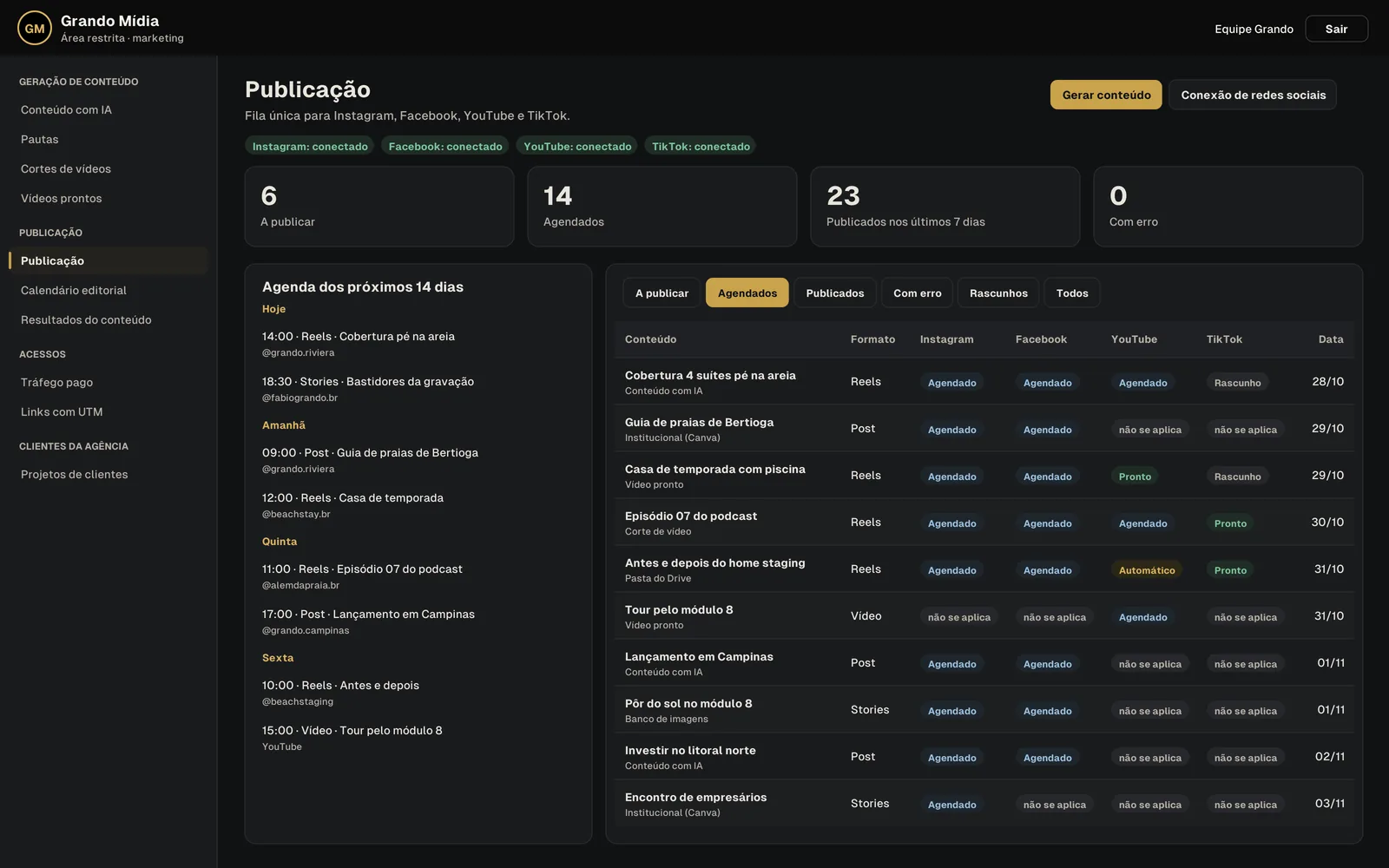
Task: Open Conteúdo com IA in sidebar
Action: [x=109, y=110]
